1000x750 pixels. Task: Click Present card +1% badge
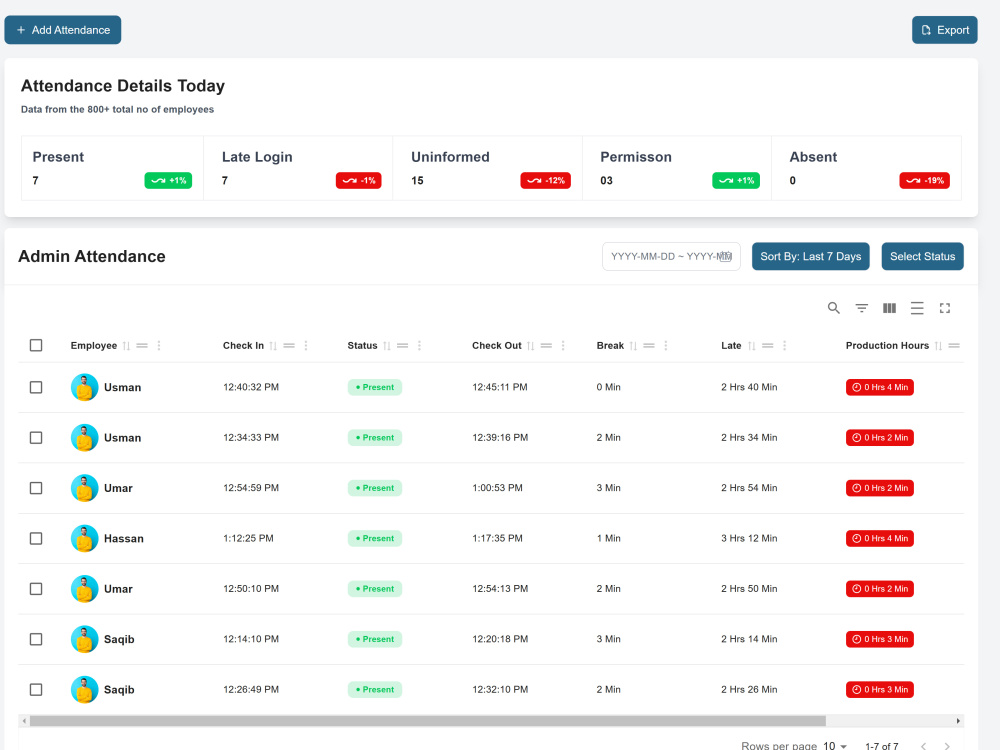point(168,180)
